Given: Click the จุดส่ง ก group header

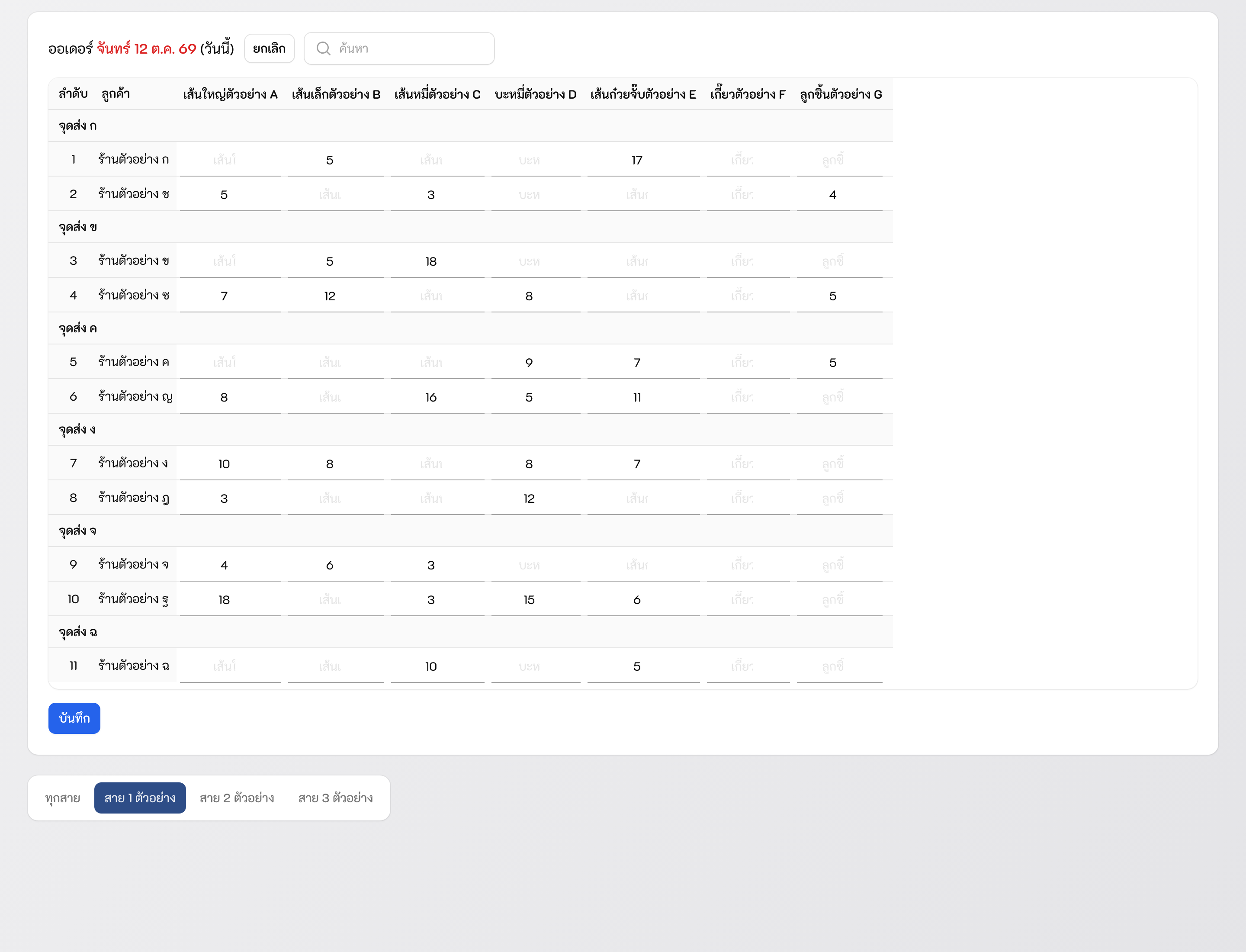Looking at the screenshot, I should click(470, 126).
